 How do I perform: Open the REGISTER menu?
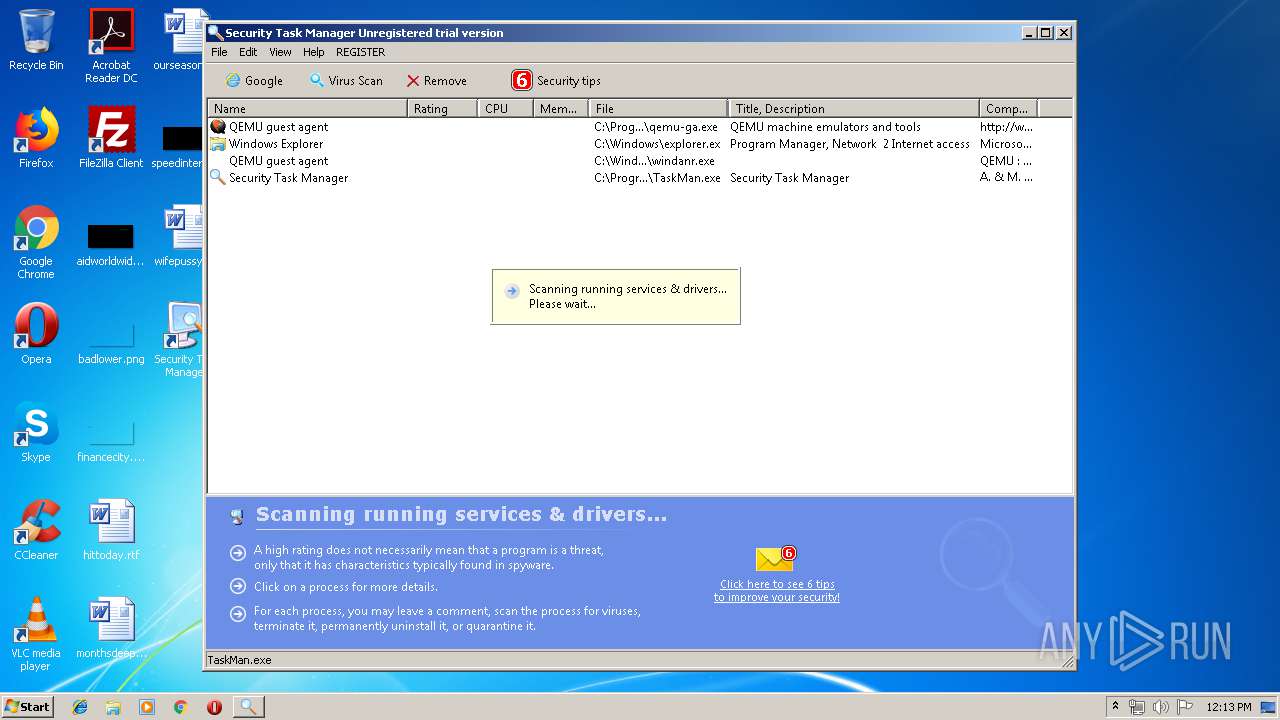(x=360, y=52)
